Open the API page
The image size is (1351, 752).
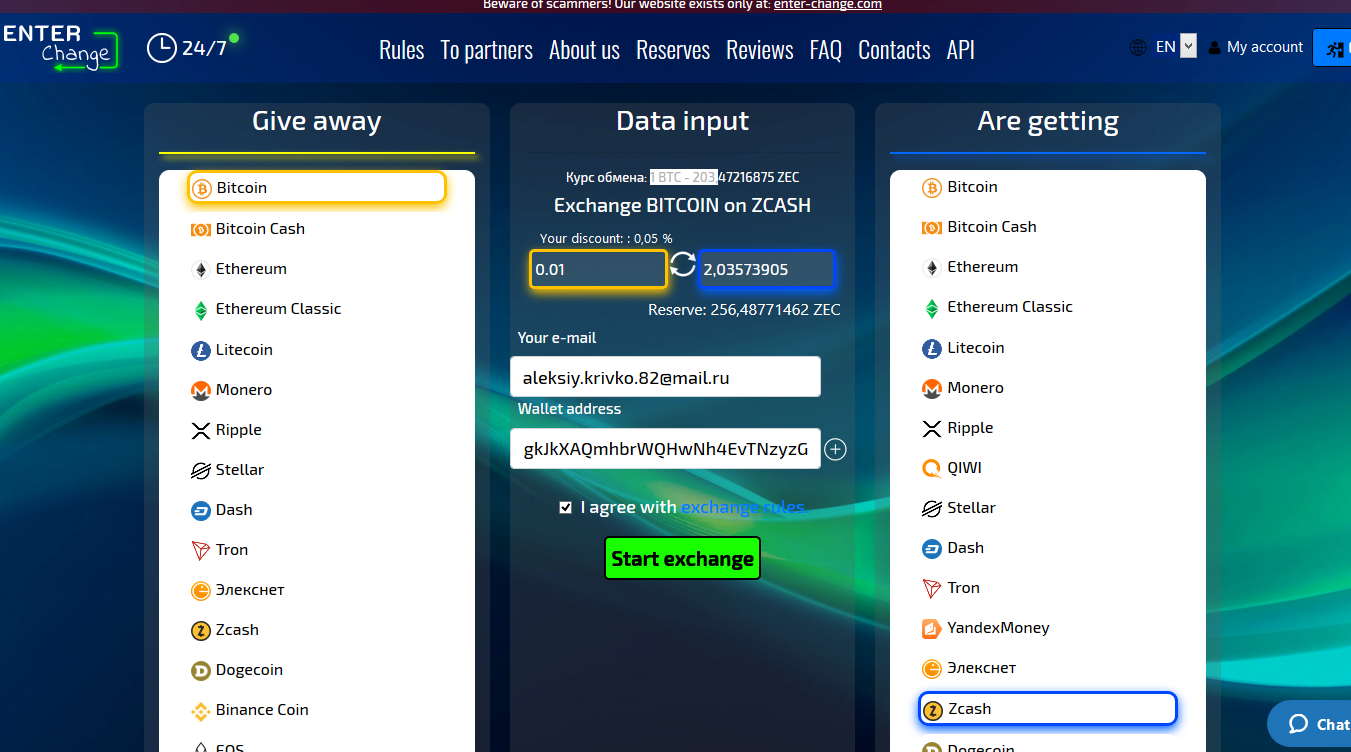(x=961, y=50)
